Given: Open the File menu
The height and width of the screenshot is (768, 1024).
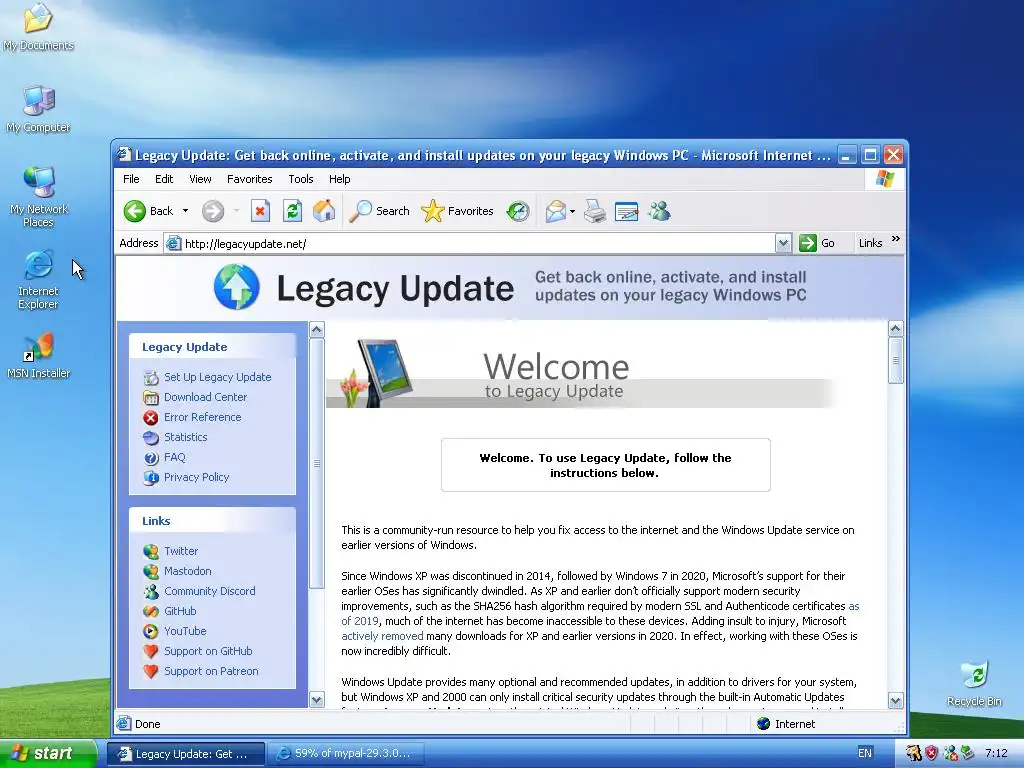Looking at the screenshot, I should [x=131, y=179].
